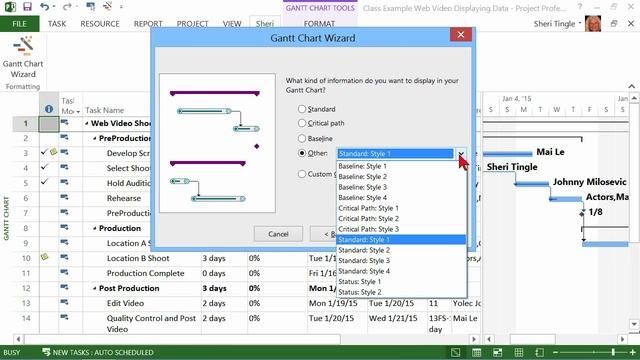Collapse the ribbon with the chevron

click(x=631, y=87)
